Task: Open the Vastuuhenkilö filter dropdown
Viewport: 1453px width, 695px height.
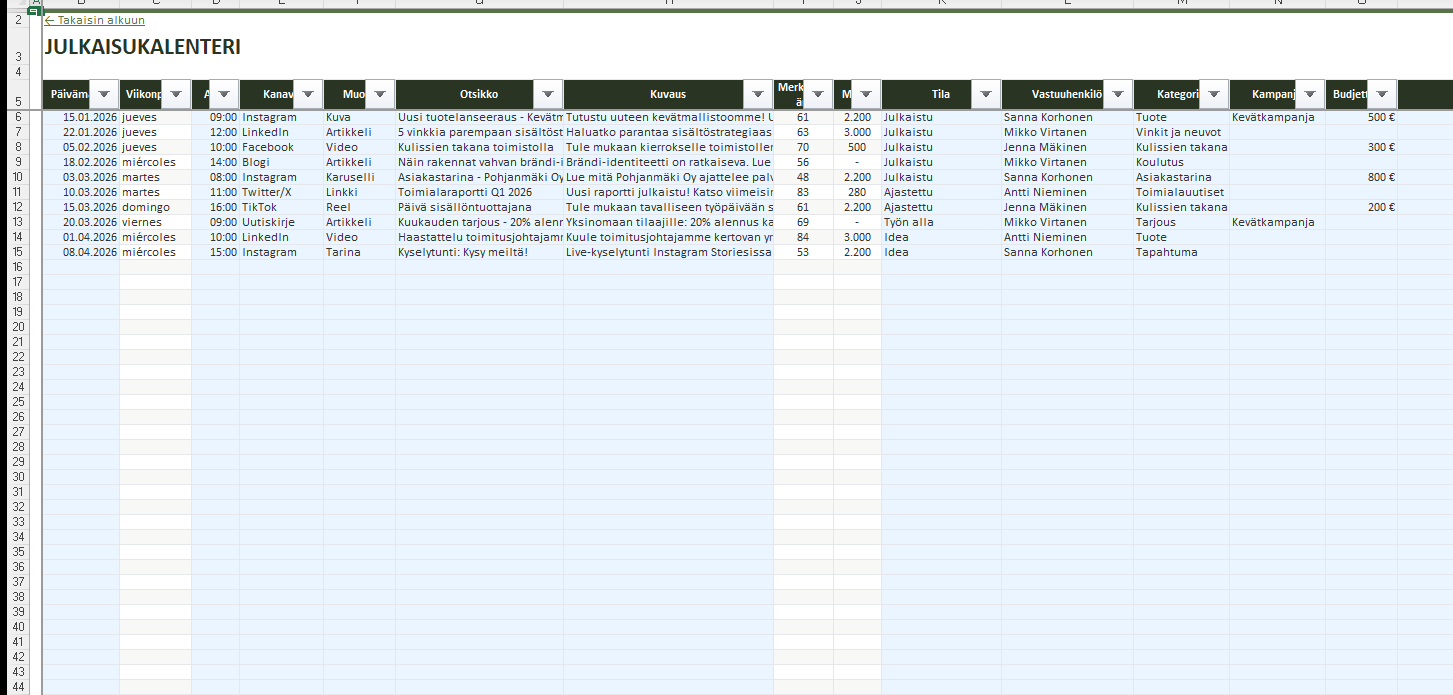Action: (1117, 94)
